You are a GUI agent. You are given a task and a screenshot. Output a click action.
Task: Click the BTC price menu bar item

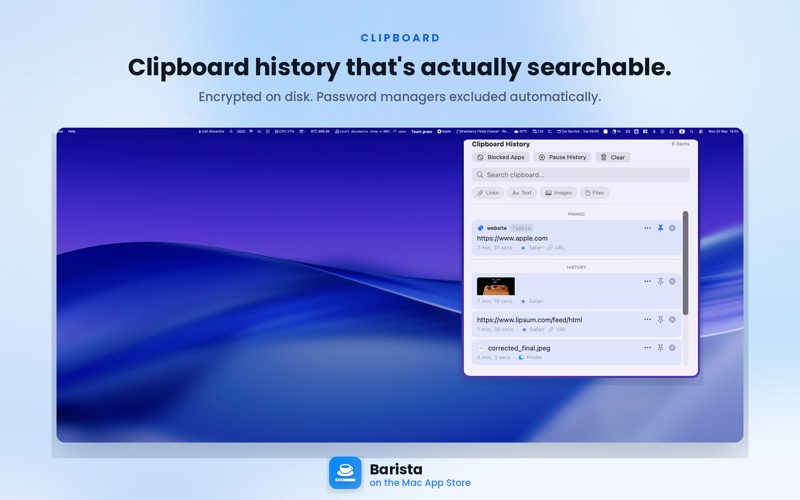tap(320, 132)
